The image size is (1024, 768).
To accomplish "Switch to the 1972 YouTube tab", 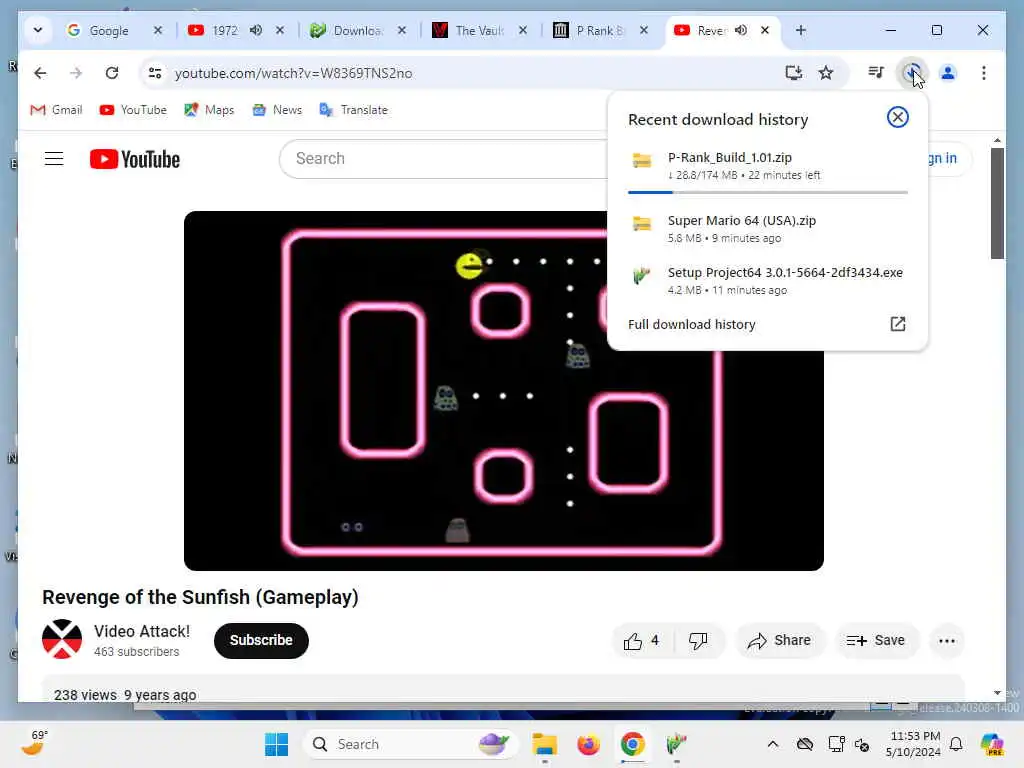I will click(224, 30).
